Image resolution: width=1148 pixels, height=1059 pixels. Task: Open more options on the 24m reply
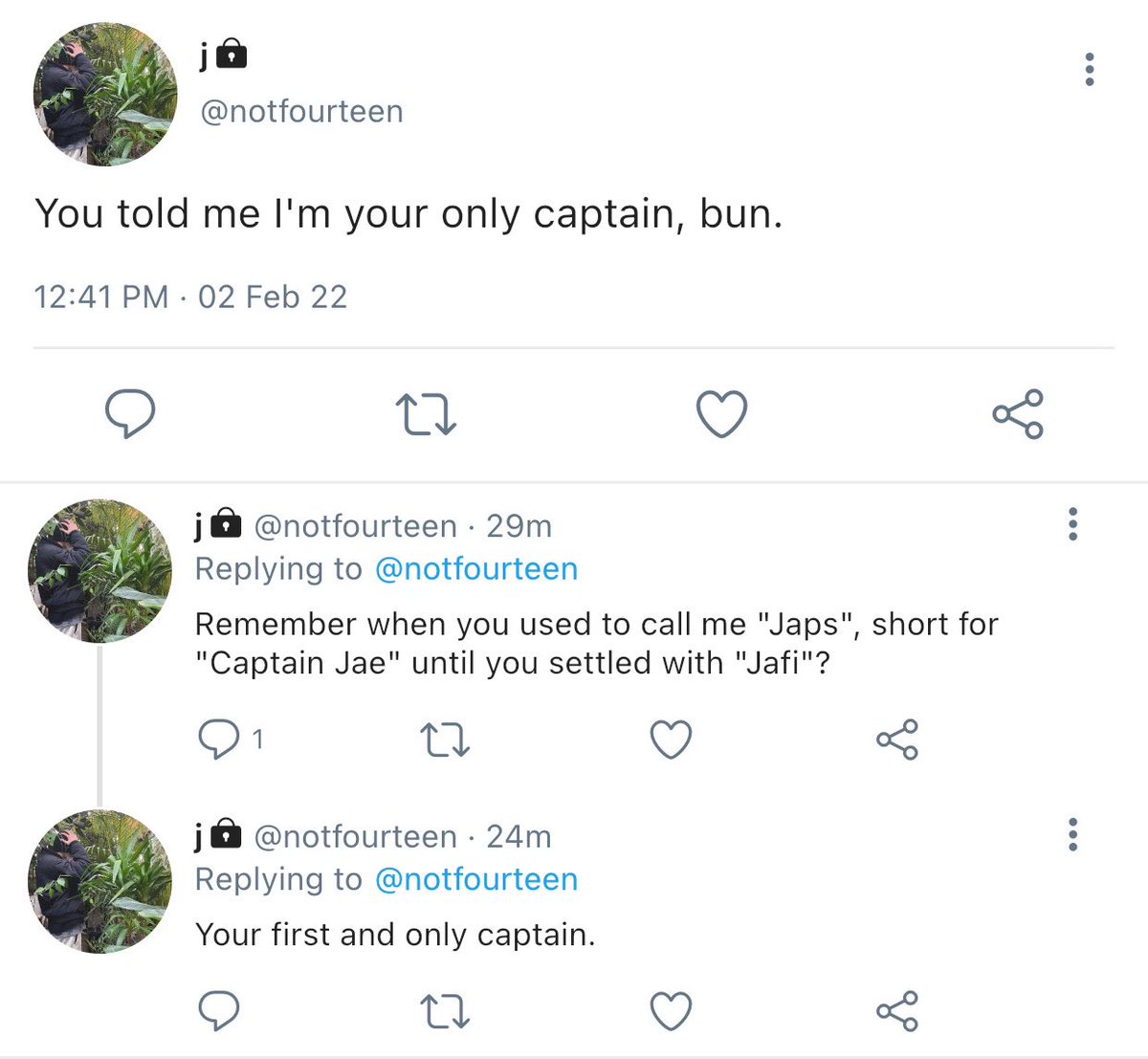pos(1072,835)
